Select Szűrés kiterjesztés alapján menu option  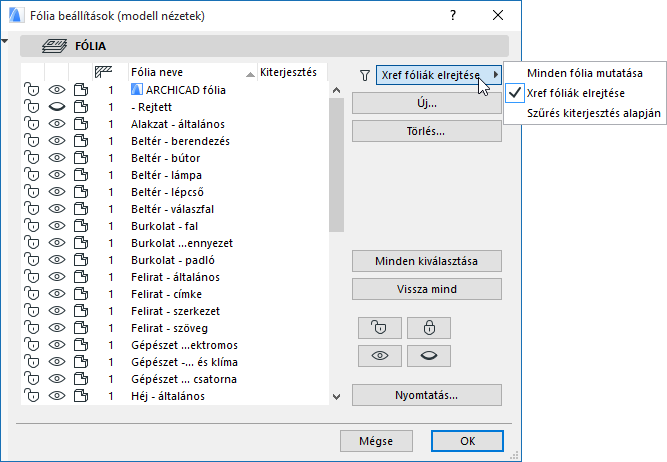tap(594, 113)
